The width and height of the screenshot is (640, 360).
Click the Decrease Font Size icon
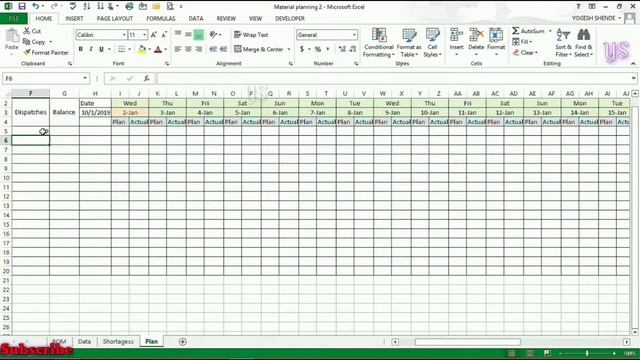pos(164,35)
